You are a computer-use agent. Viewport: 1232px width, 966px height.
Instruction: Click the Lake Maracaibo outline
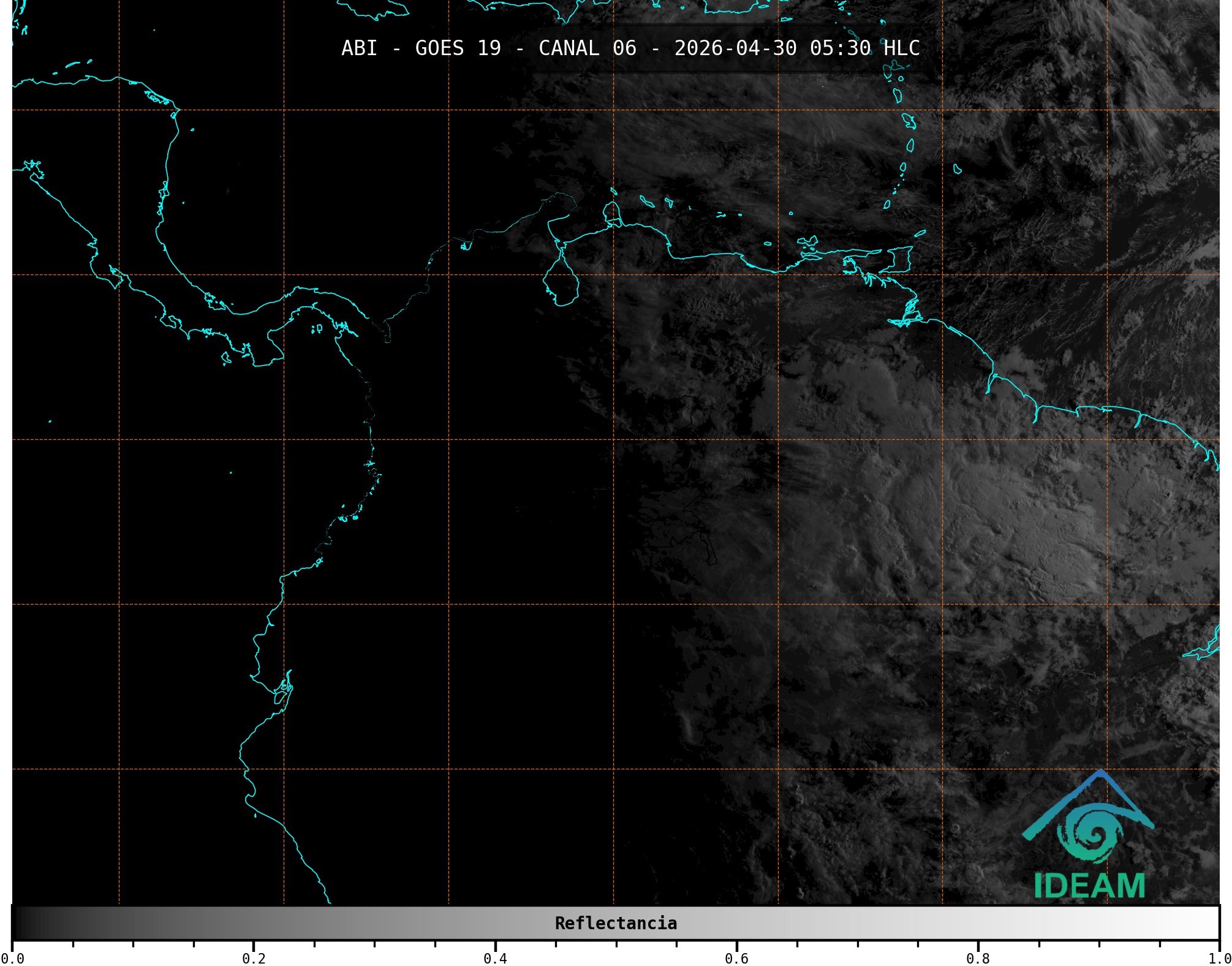point(561,282)
